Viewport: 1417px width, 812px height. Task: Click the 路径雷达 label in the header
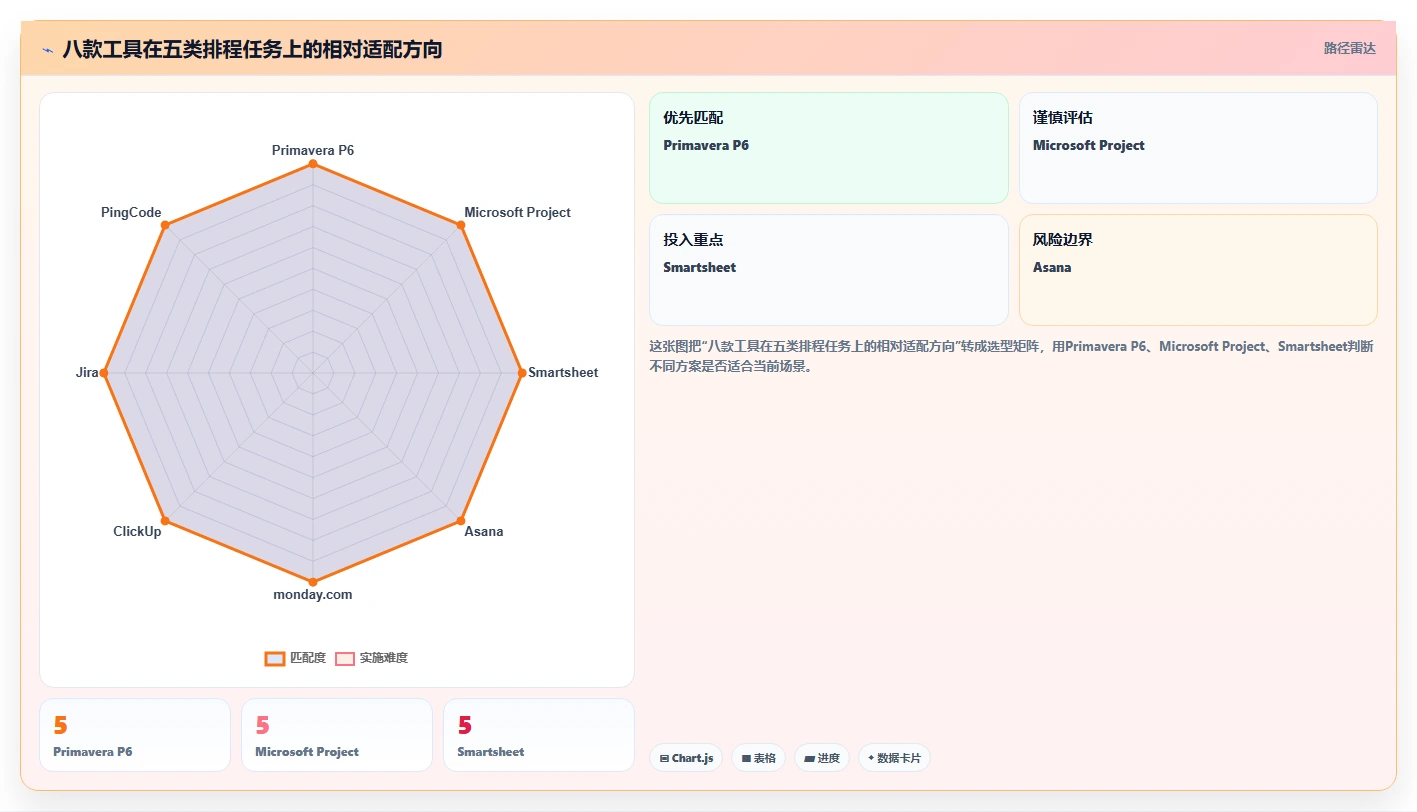click(1349, 48)
